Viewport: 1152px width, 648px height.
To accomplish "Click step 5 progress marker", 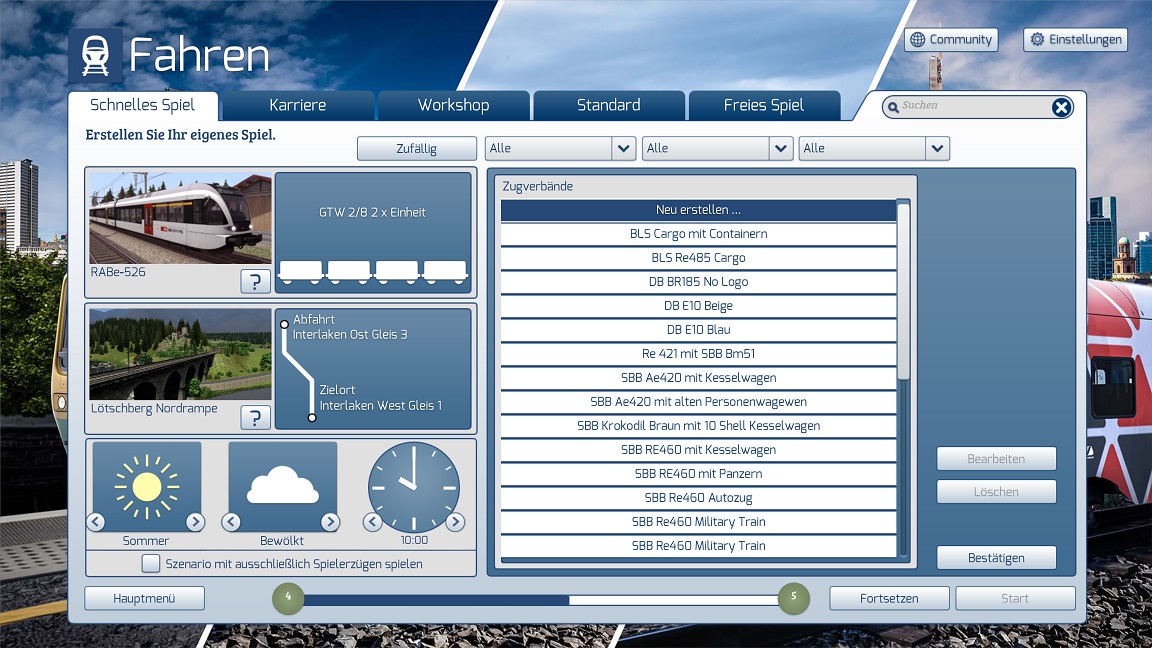I will click(x=793, y=598).
